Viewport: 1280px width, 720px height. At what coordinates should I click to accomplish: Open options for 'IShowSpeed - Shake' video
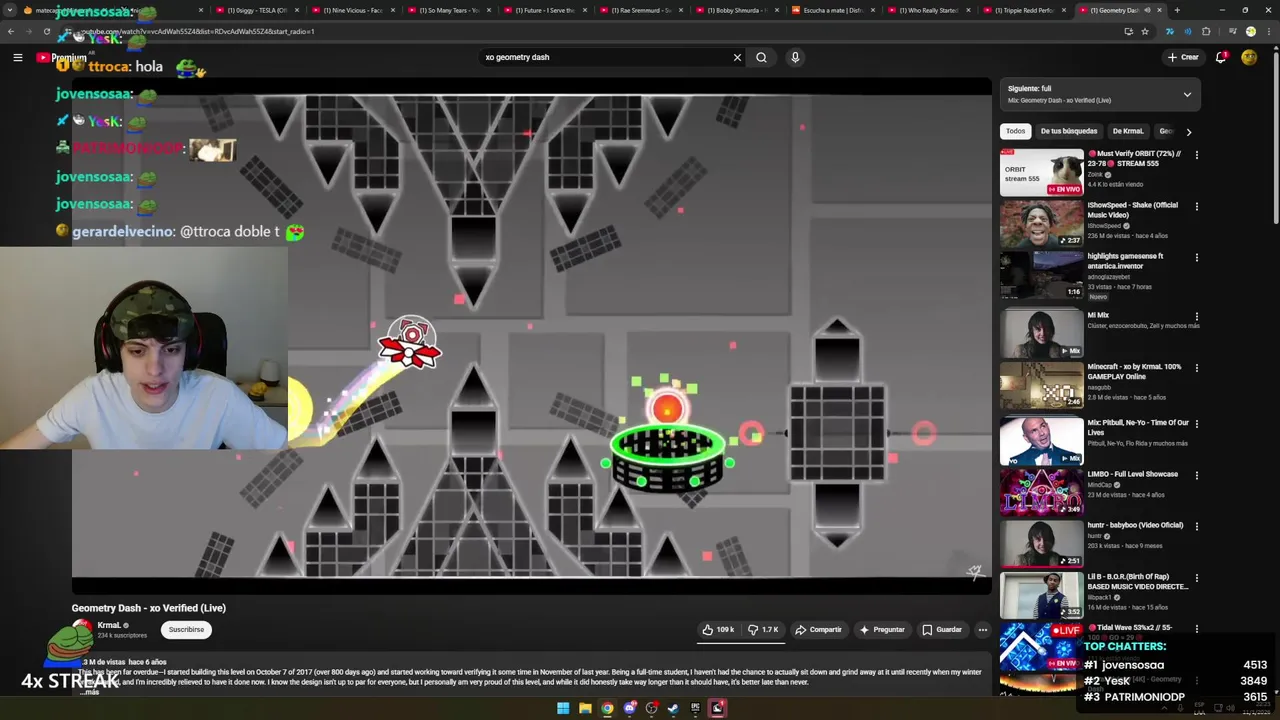tap(1196, 207)
